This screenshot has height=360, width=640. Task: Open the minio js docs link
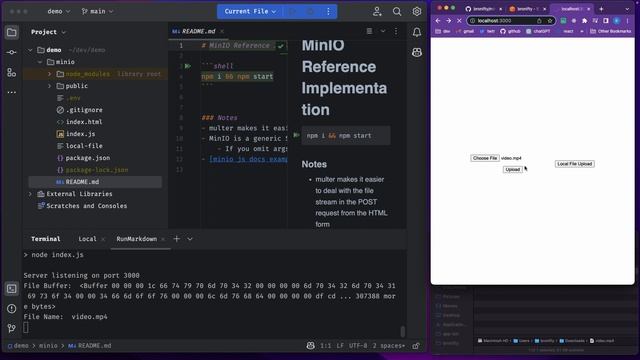coord(248,159)
